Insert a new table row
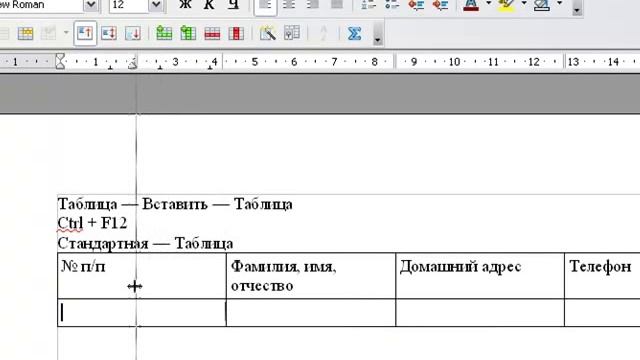 click(164, 33)
